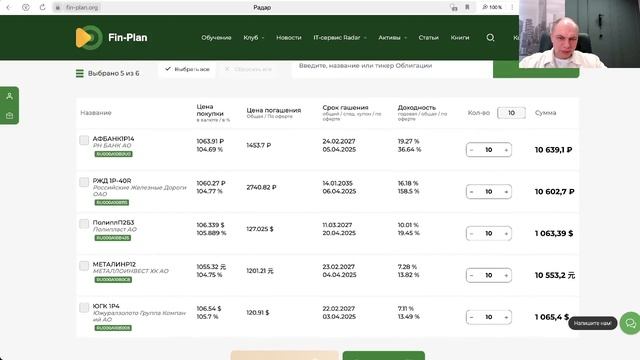
Task: Increase quantity for РЖД 1Р-40R with plus
Action: [506, 192]
